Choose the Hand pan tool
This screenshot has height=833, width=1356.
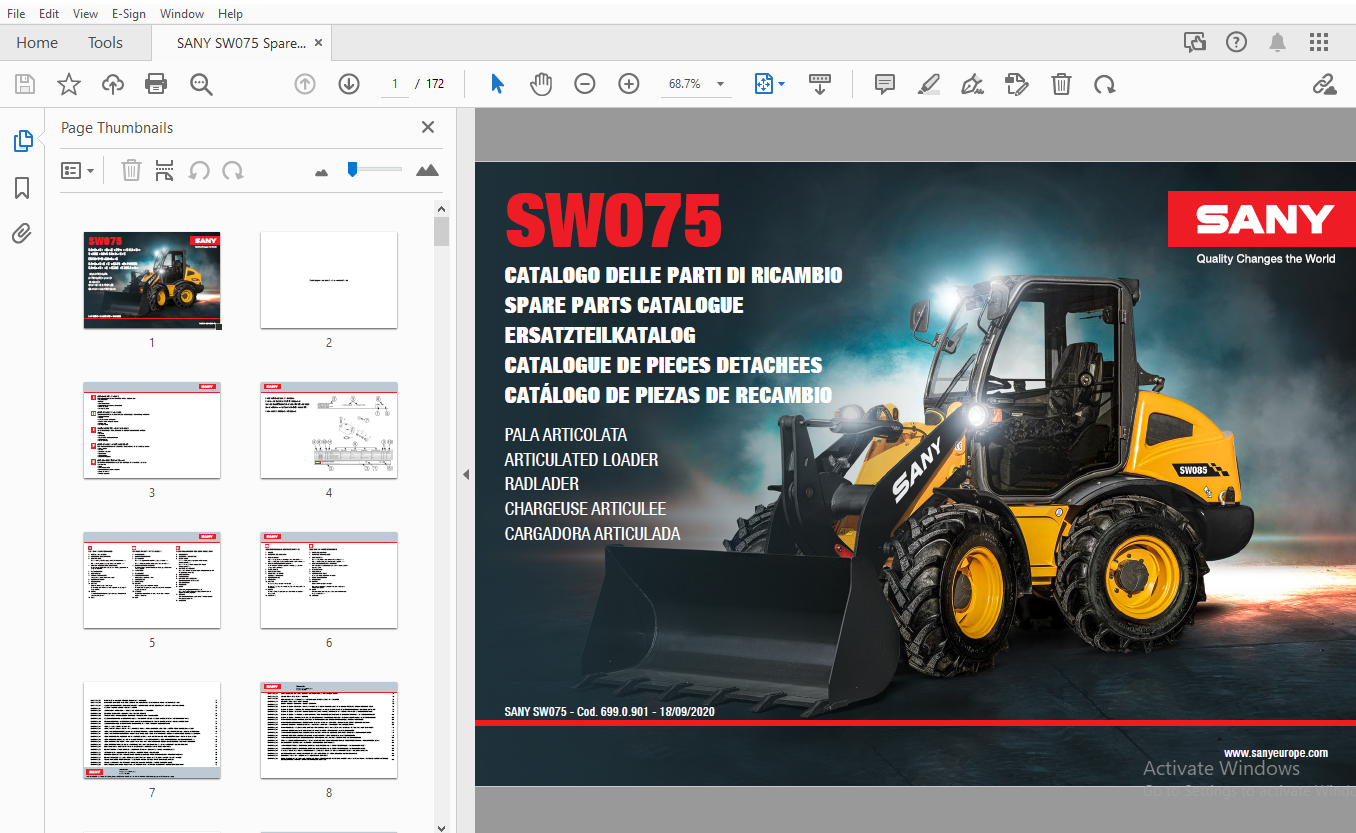point(541,84)
